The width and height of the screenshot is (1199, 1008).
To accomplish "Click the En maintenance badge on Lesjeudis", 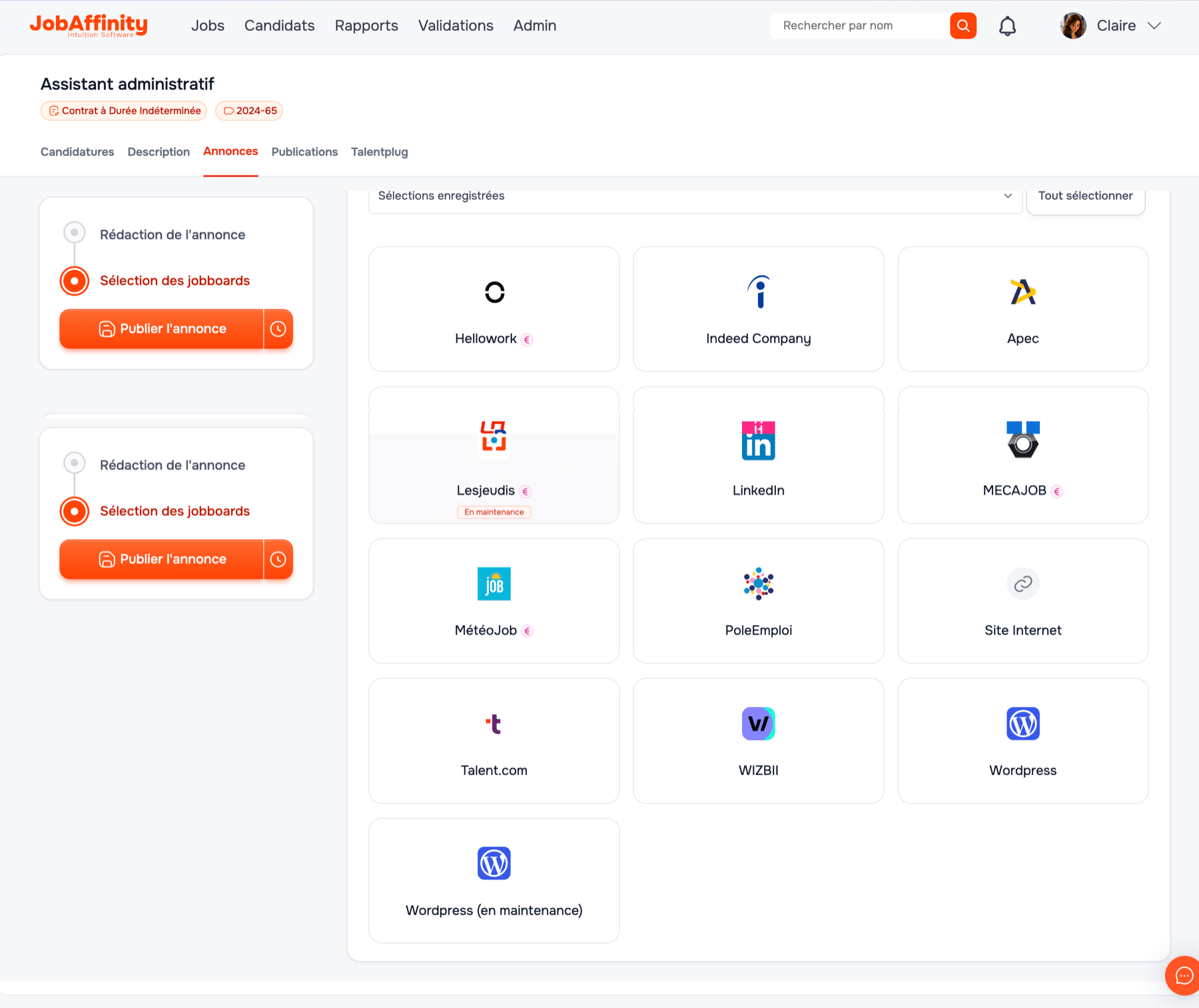I will (x=494, y=512).
